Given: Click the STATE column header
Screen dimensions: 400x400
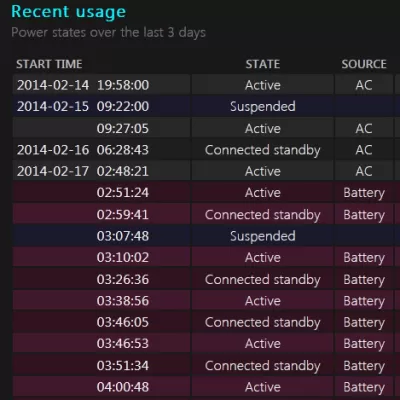Looking at the screenshot, I should coord(263,64).
